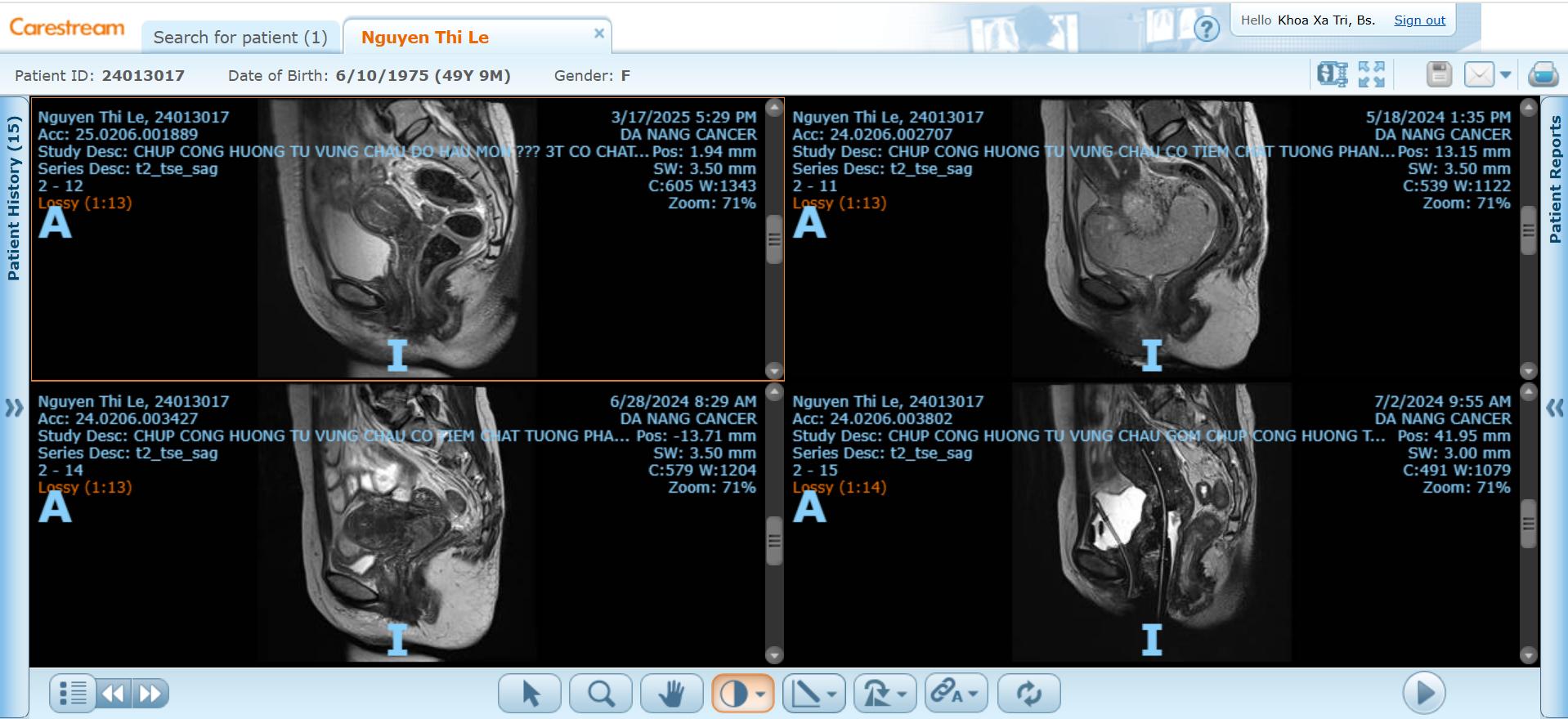The width and height of the screenshot is (1568, 719).
Task: Toggle the window/level contrast tool
Action: (x=733, y=694)
